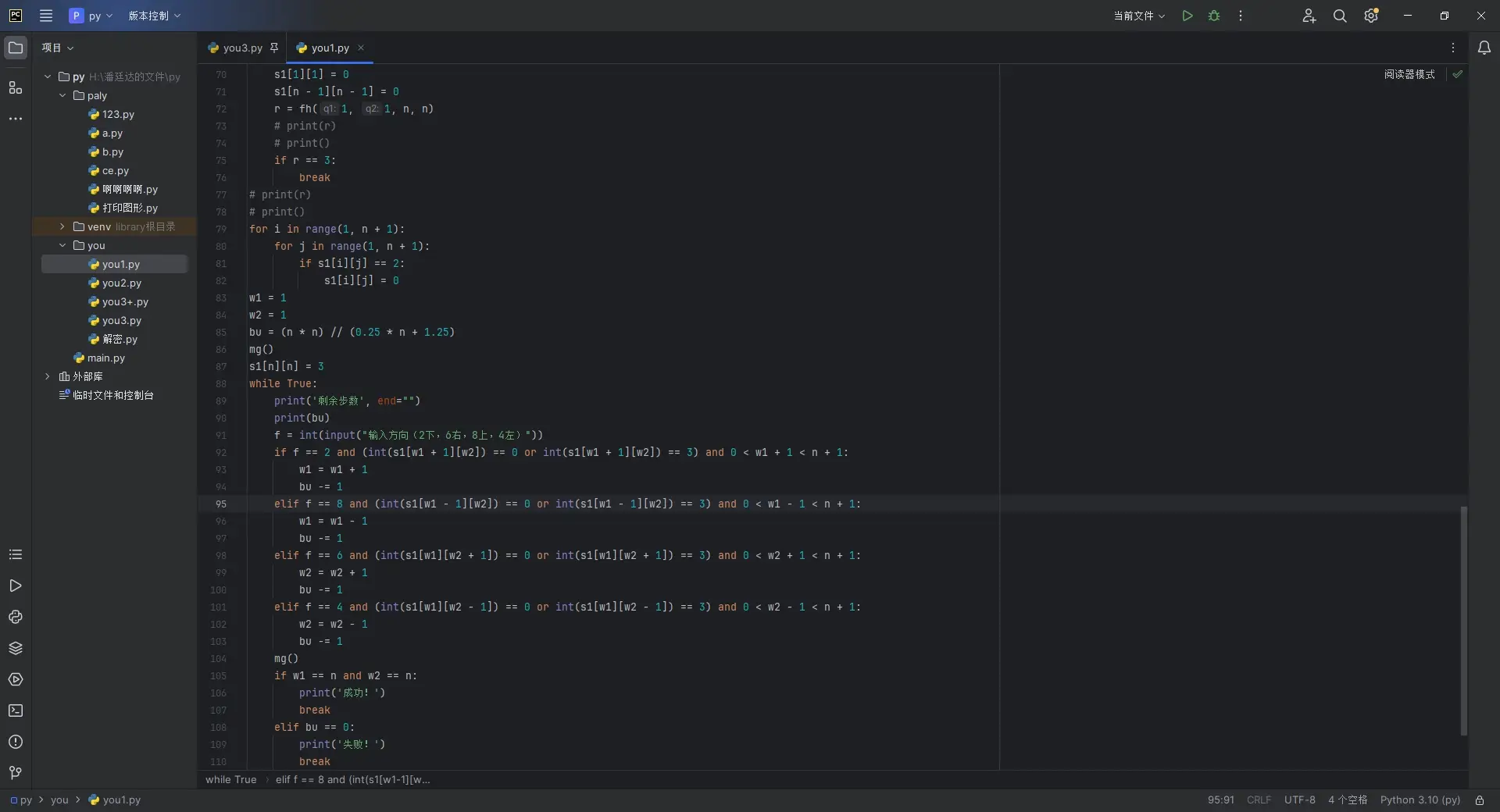Image resolution: width=1500 pixels, height=812 pixels.
Task: Collapse the you folder
Action: pyautogui.click(x=62, y=245)
